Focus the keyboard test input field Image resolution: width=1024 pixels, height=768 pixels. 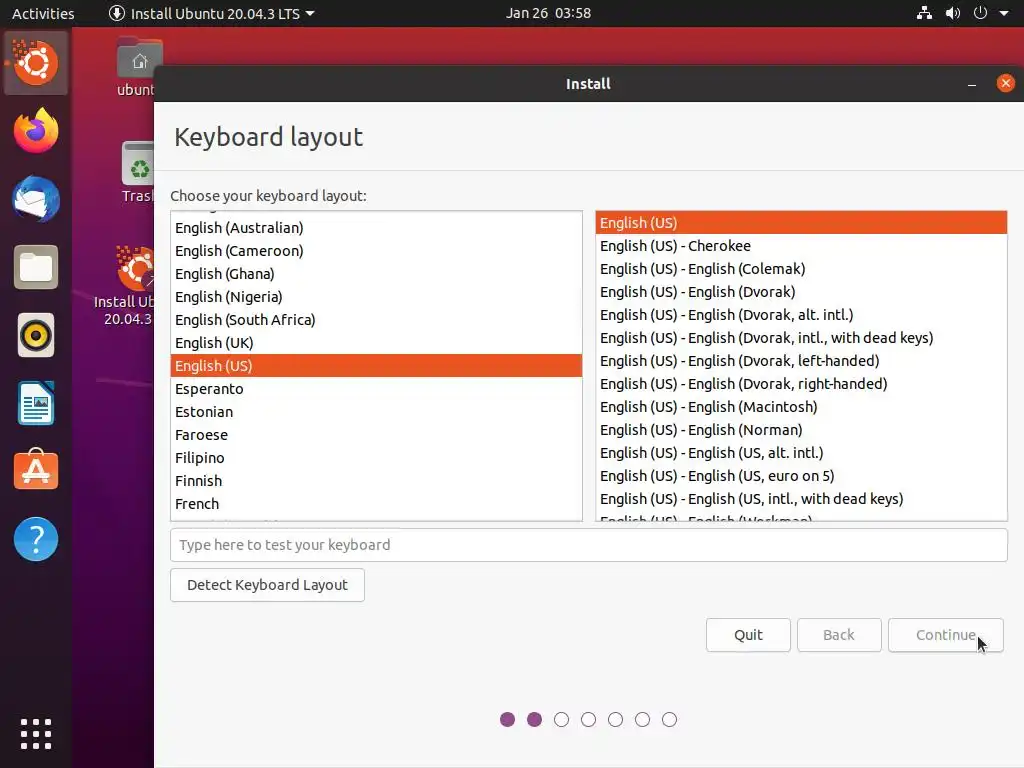point(588,545)
